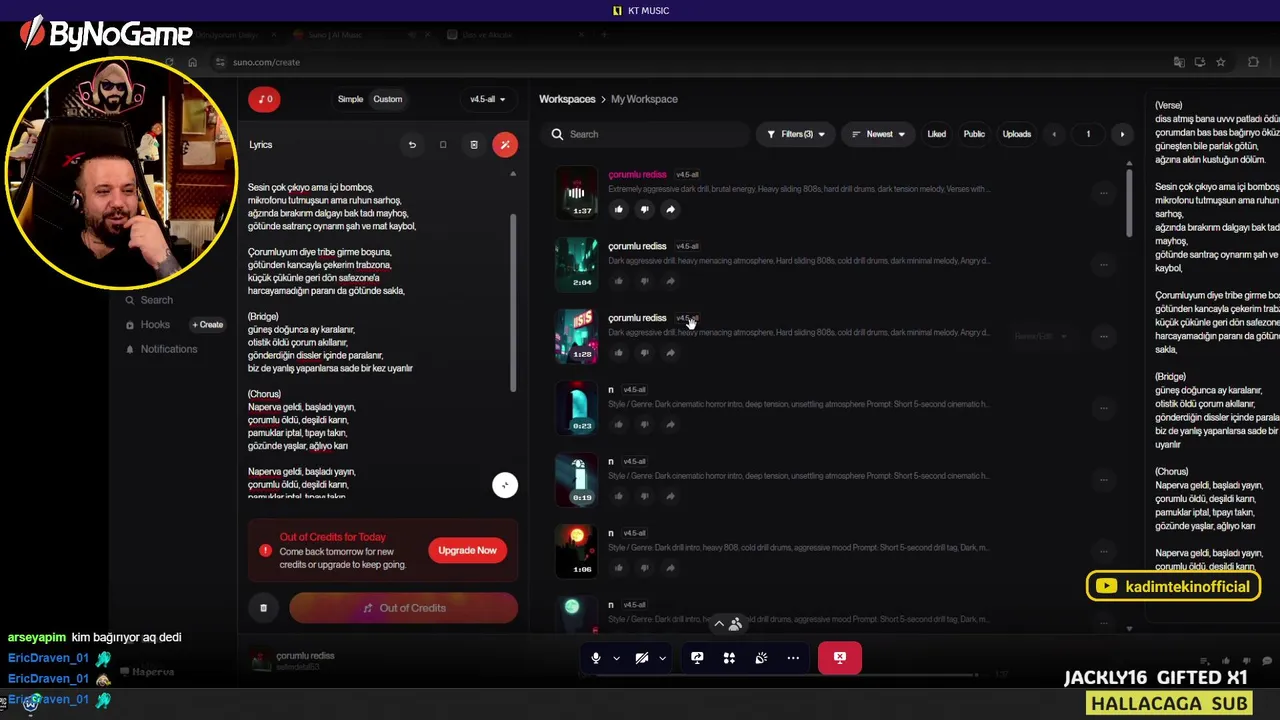
Task: Toggle the camera in call toolbar
Action: (642, 658)
